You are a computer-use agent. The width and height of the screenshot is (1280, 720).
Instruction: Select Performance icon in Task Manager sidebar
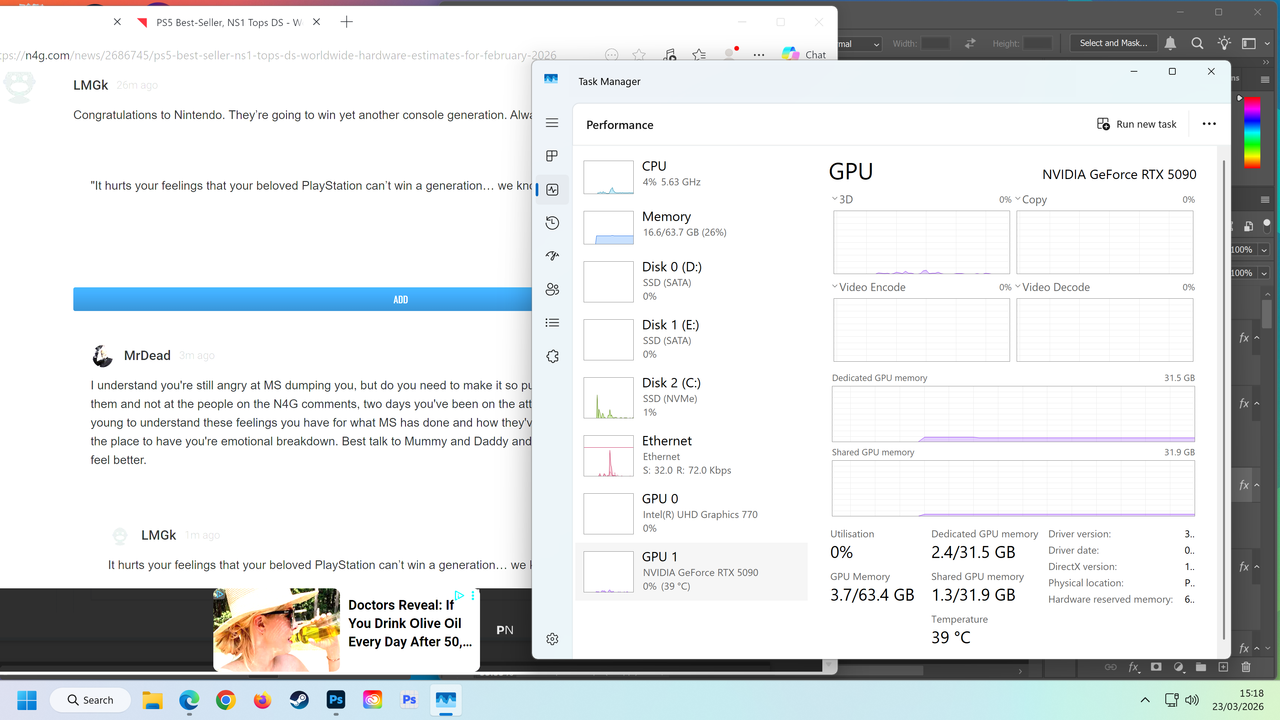point(552,189)
